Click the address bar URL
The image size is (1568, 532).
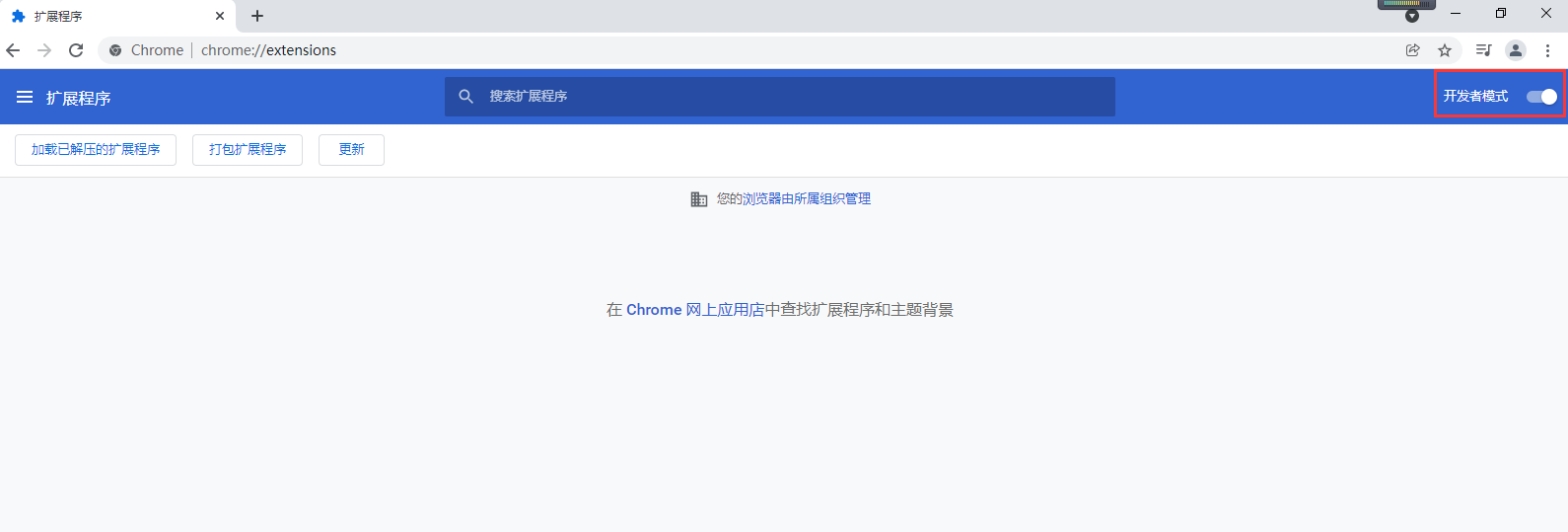click(x=268, y=50)
